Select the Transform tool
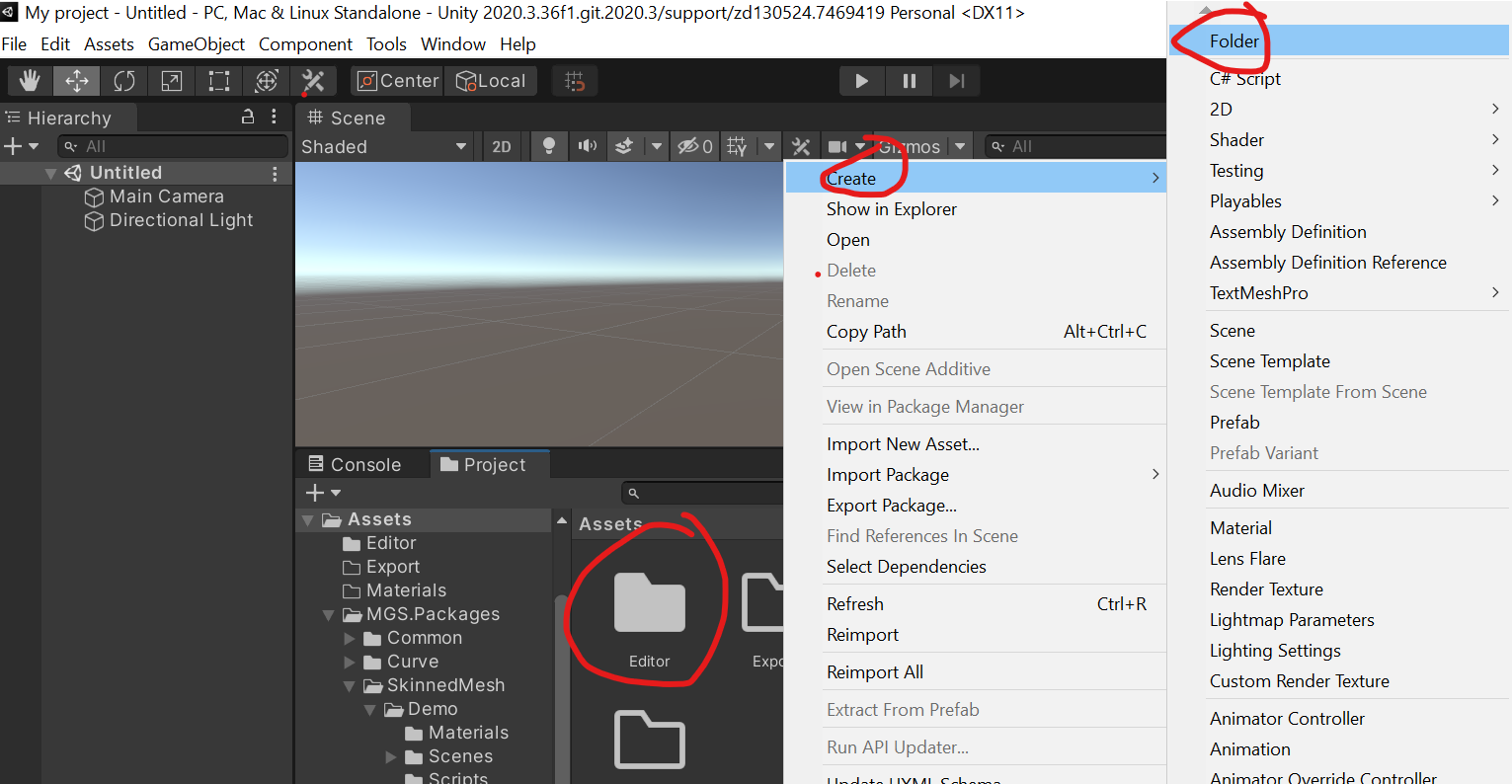 (x=267, y=81)
